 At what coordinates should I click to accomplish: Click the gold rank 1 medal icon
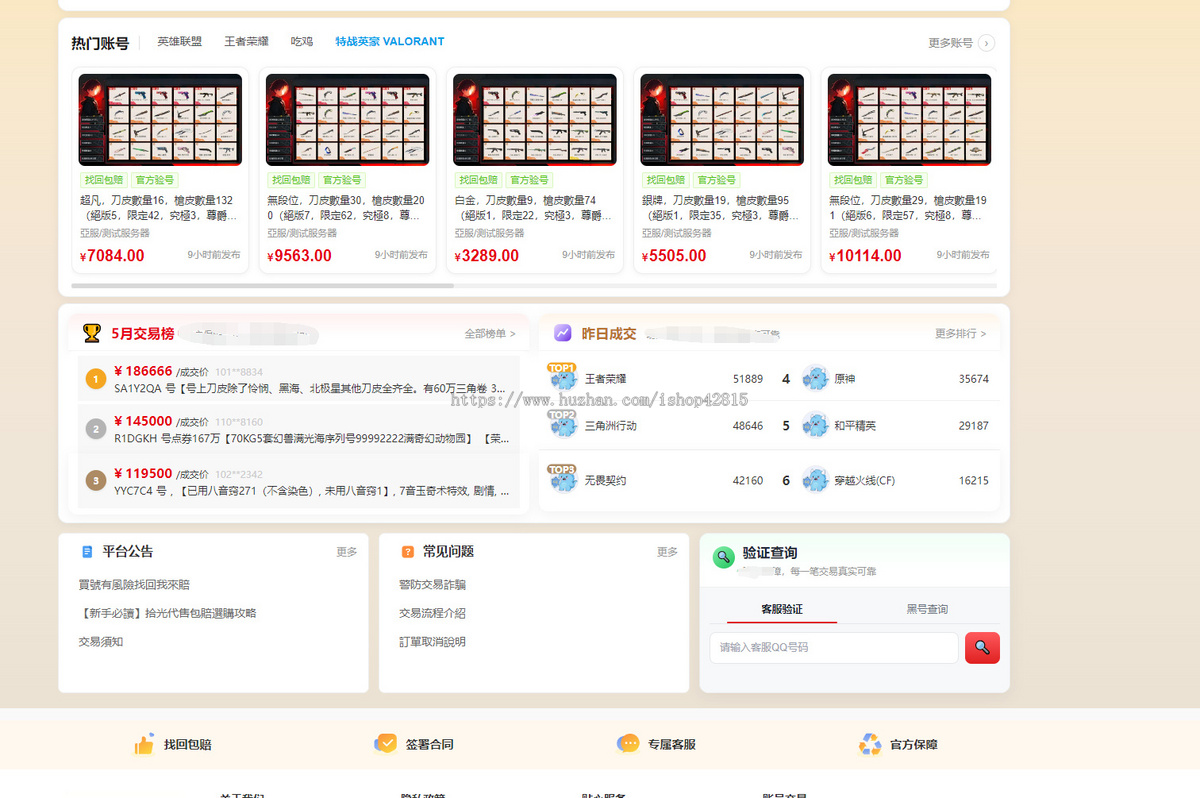96,379
